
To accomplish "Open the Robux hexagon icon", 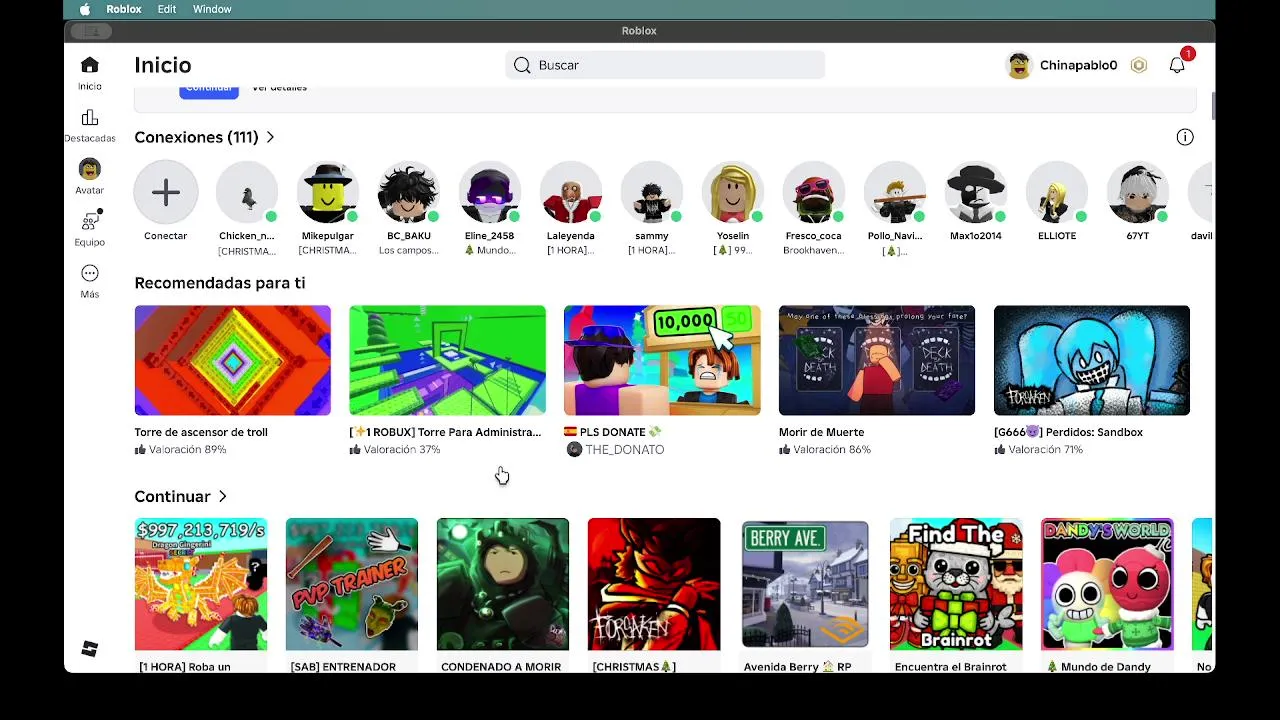I will point(1138,65).
